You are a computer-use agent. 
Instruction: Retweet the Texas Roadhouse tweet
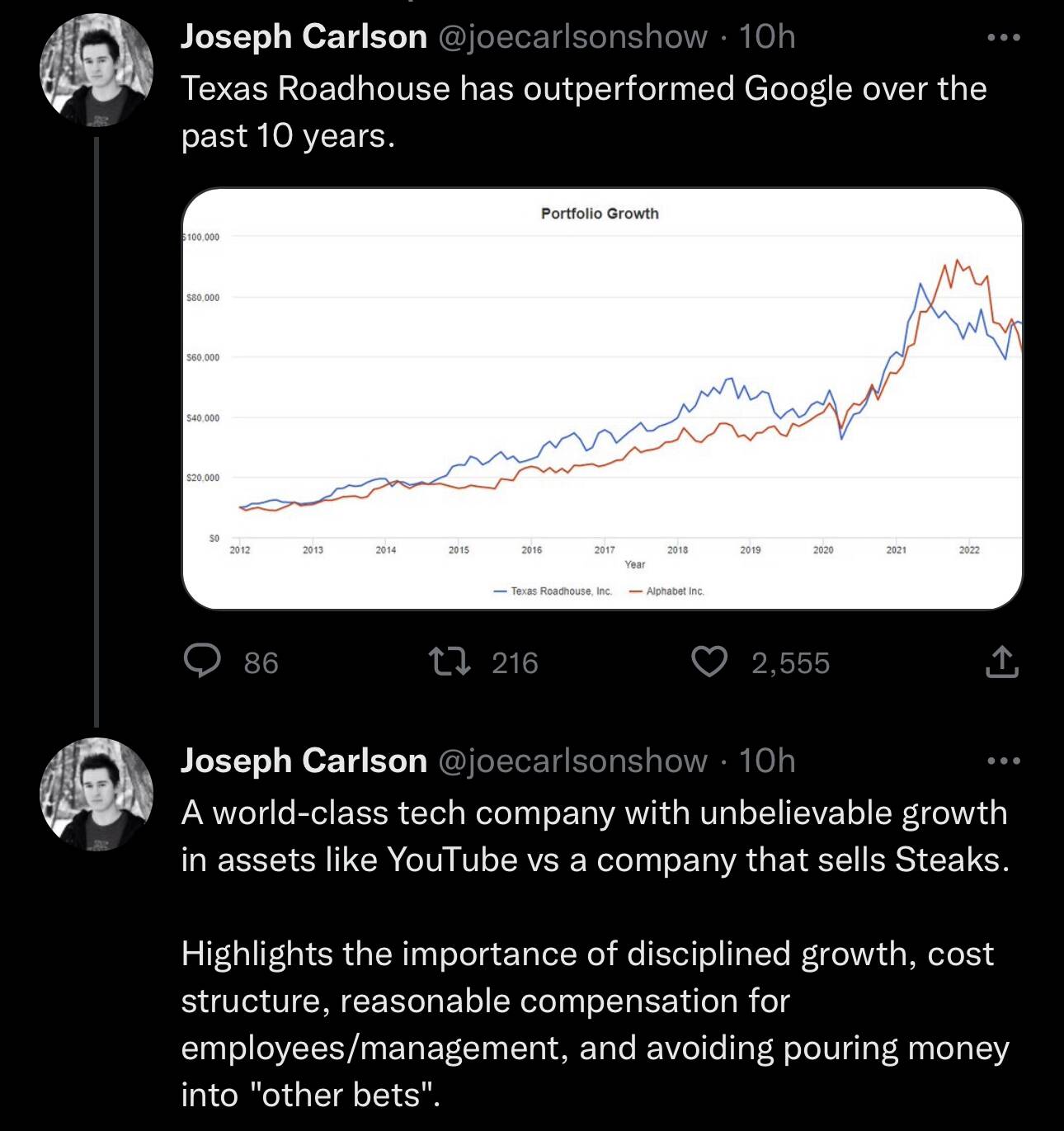450,662
